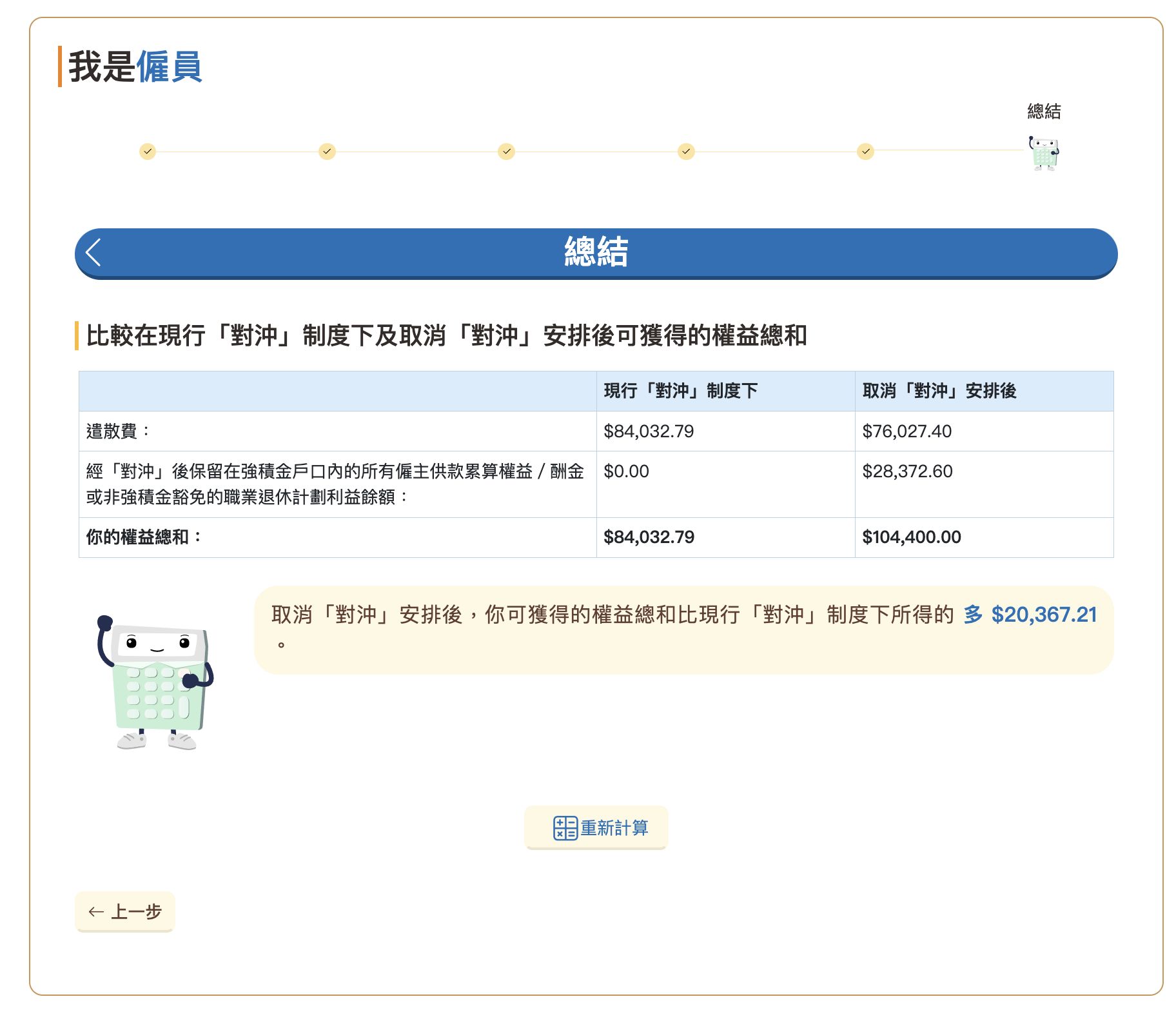The height and width of the screenshot is (1010, 1176).
Task: Click the 取消「對沖」安排後 column header
Action: click(x=939, y=391)
